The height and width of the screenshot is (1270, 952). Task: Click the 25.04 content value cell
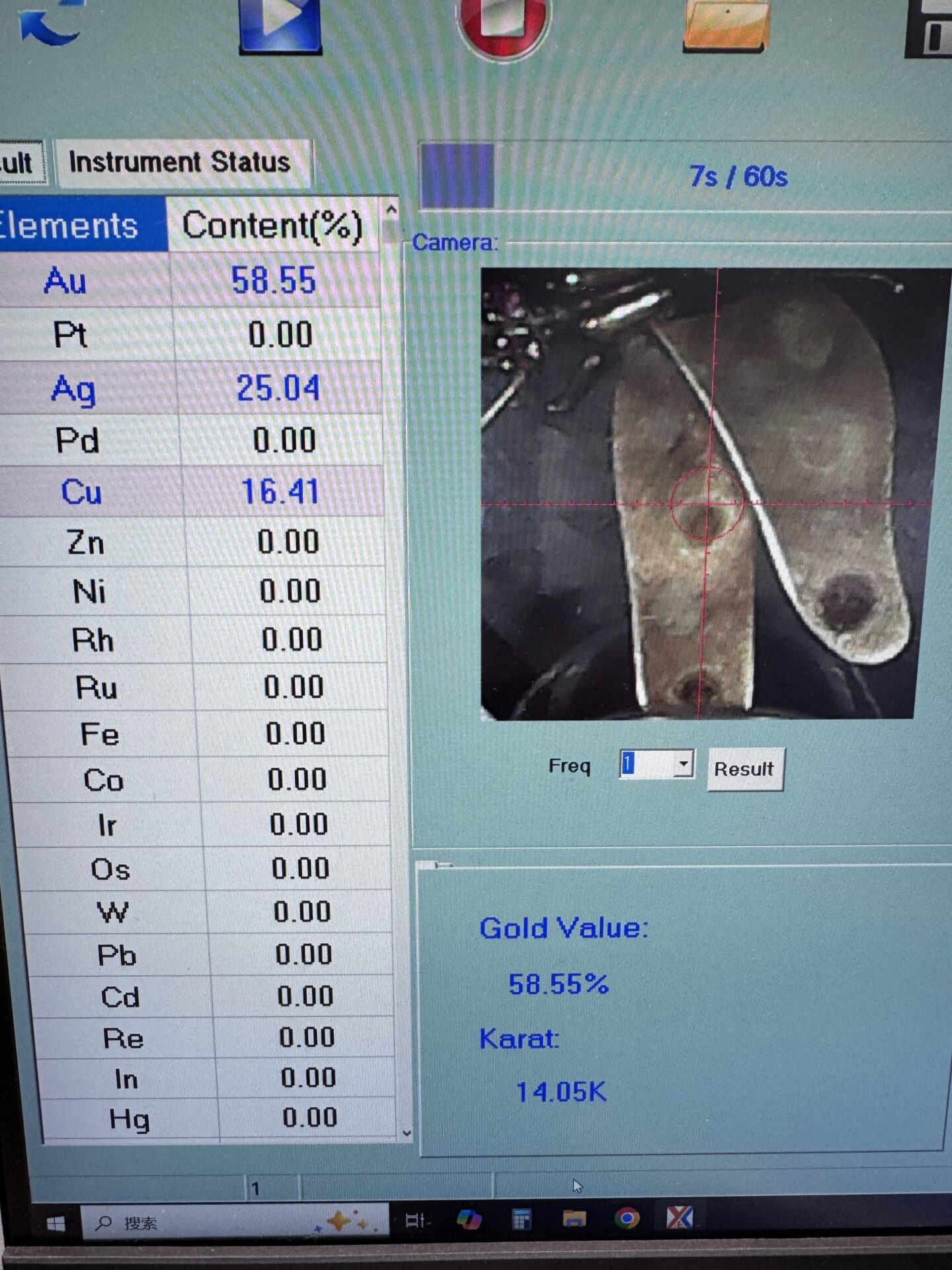point(279,388)
